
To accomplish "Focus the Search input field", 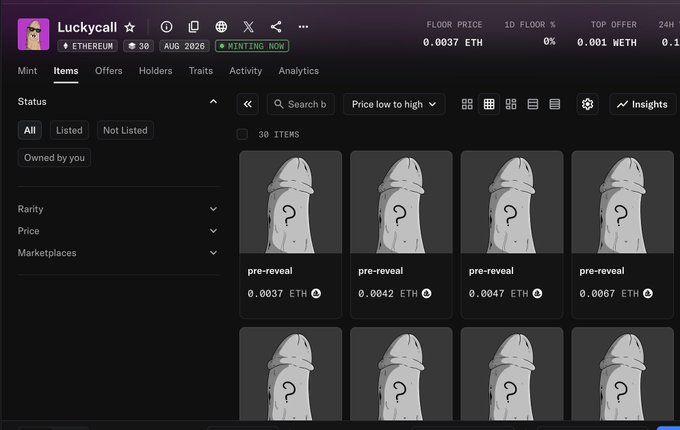I will pos(301,104).
